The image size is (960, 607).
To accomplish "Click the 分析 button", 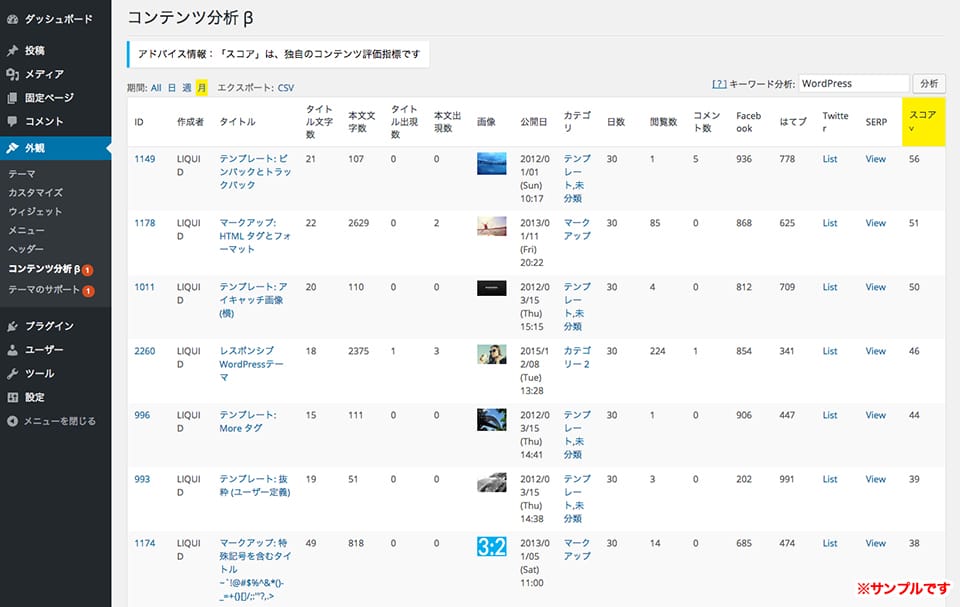I will [x=929, y=83].
